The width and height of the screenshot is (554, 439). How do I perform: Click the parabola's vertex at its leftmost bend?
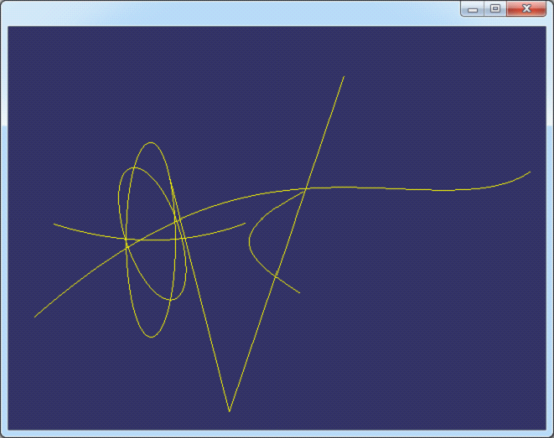tap(249, 241)
